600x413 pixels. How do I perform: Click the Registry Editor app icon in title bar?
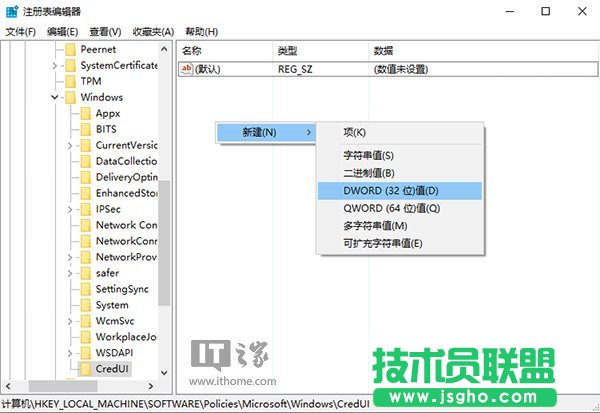click(11, 11)
